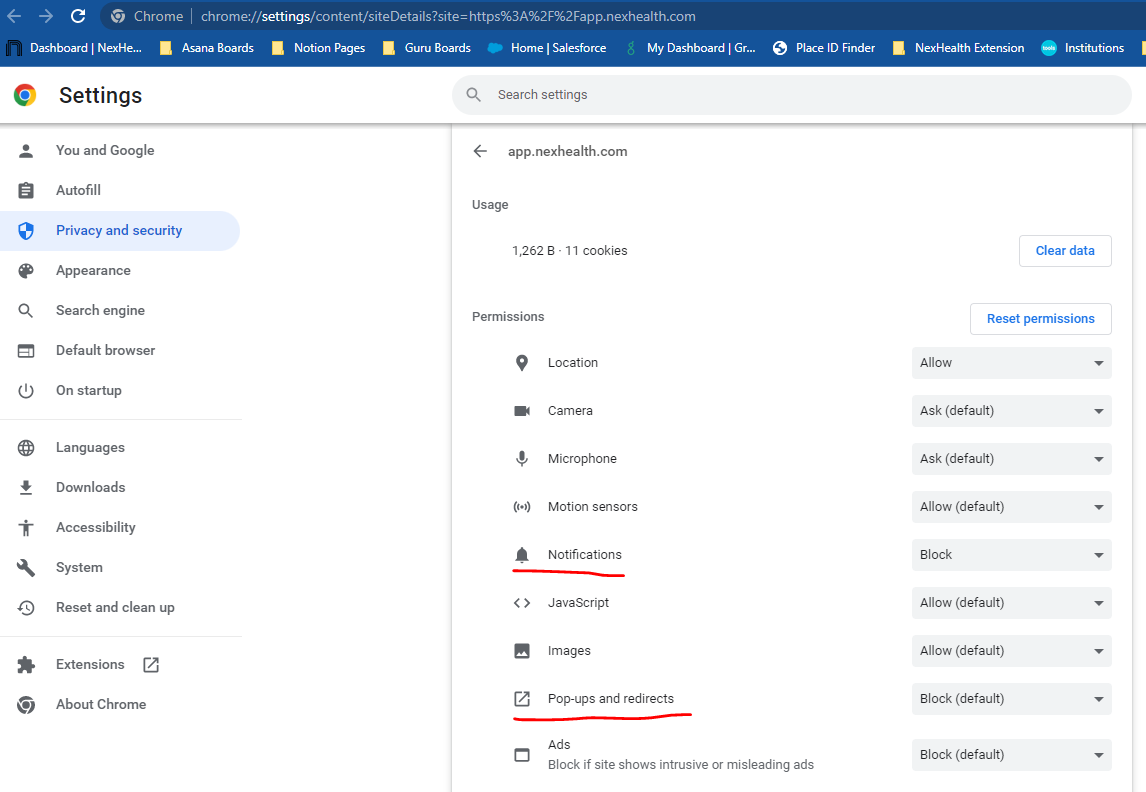Image resolution: width=1146 pixels, height=792 pixels.
Task: Open Reset and clean up section
Action: click(120, 608)
